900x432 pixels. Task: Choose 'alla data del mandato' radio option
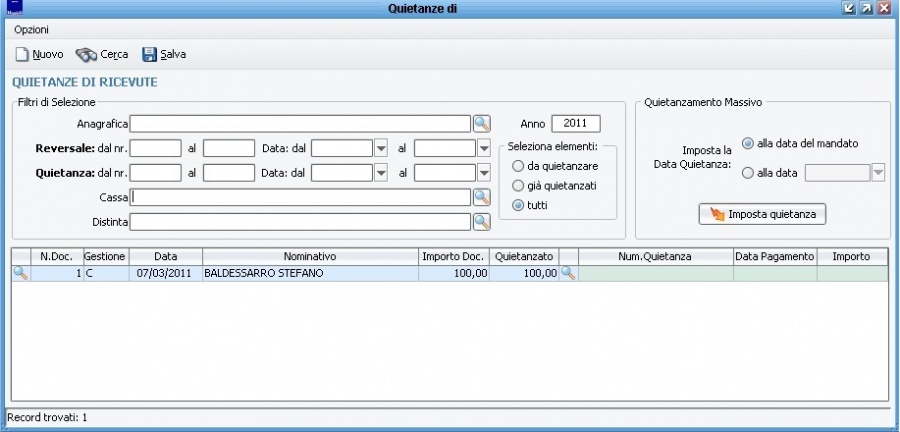(748, 143)
